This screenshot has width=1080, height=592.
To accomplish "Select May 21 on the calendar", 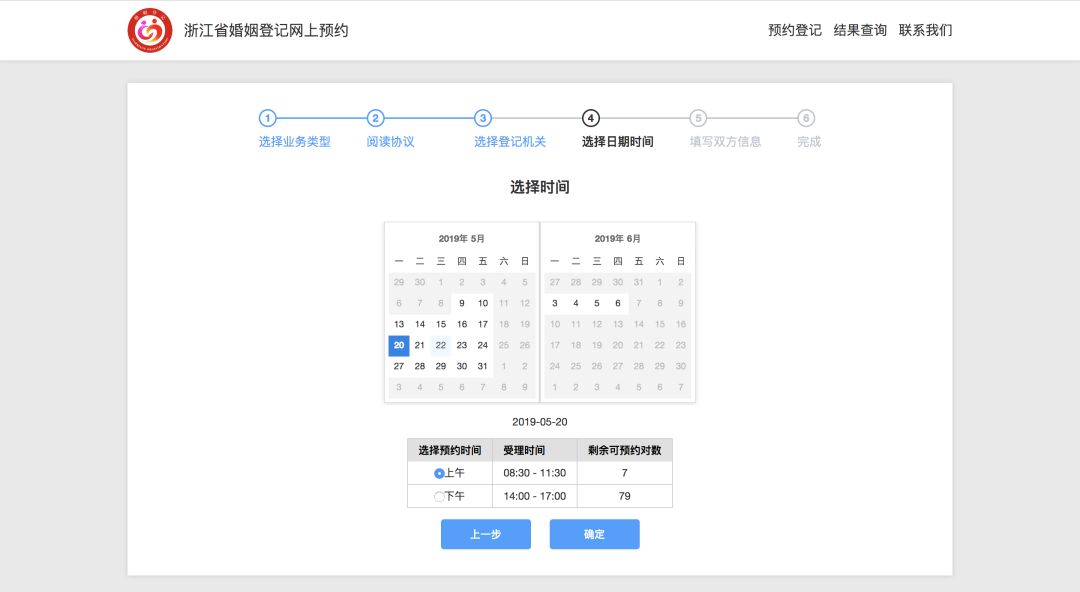I will [419, 345].
